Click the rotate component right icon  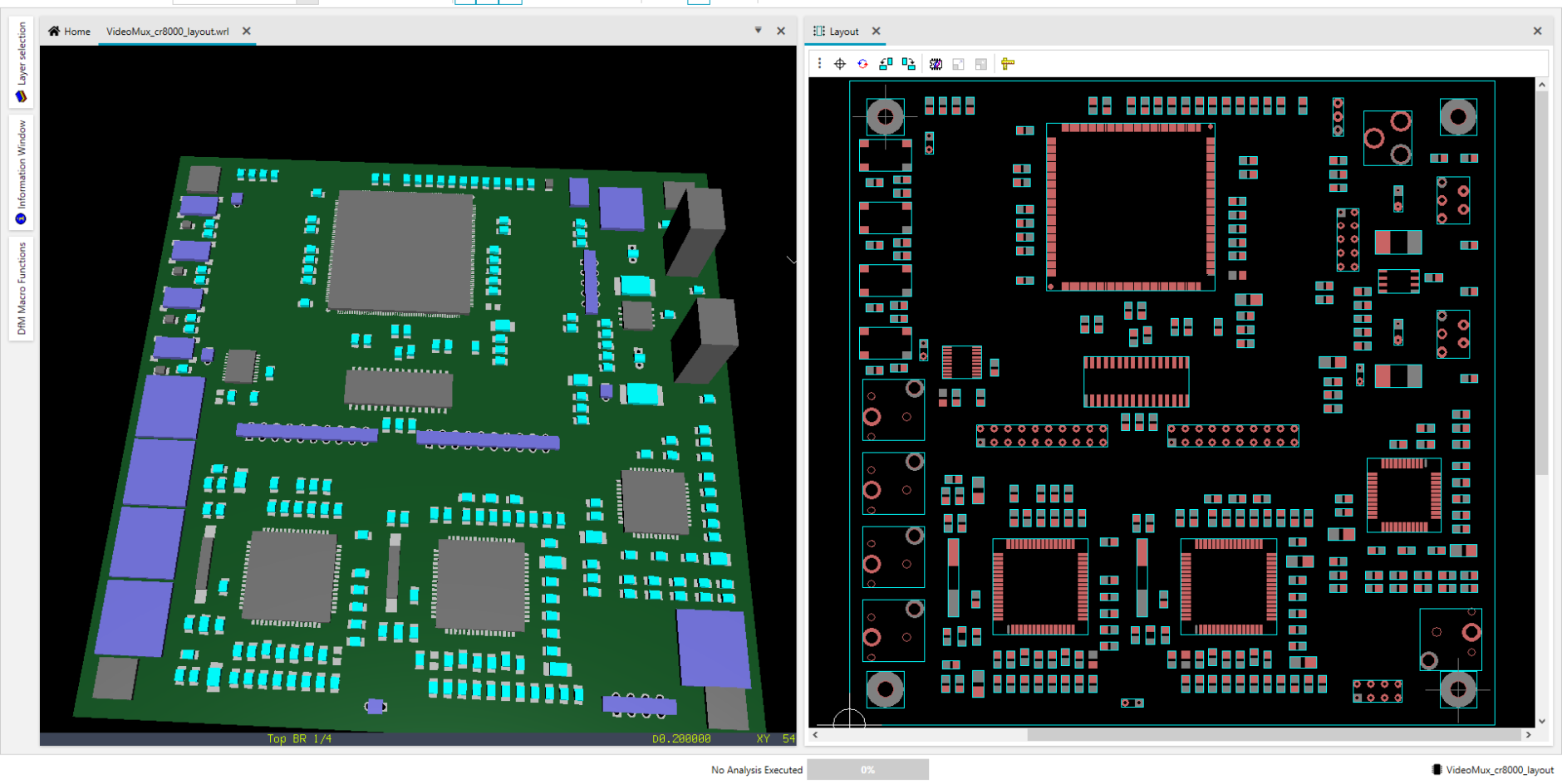908,64
